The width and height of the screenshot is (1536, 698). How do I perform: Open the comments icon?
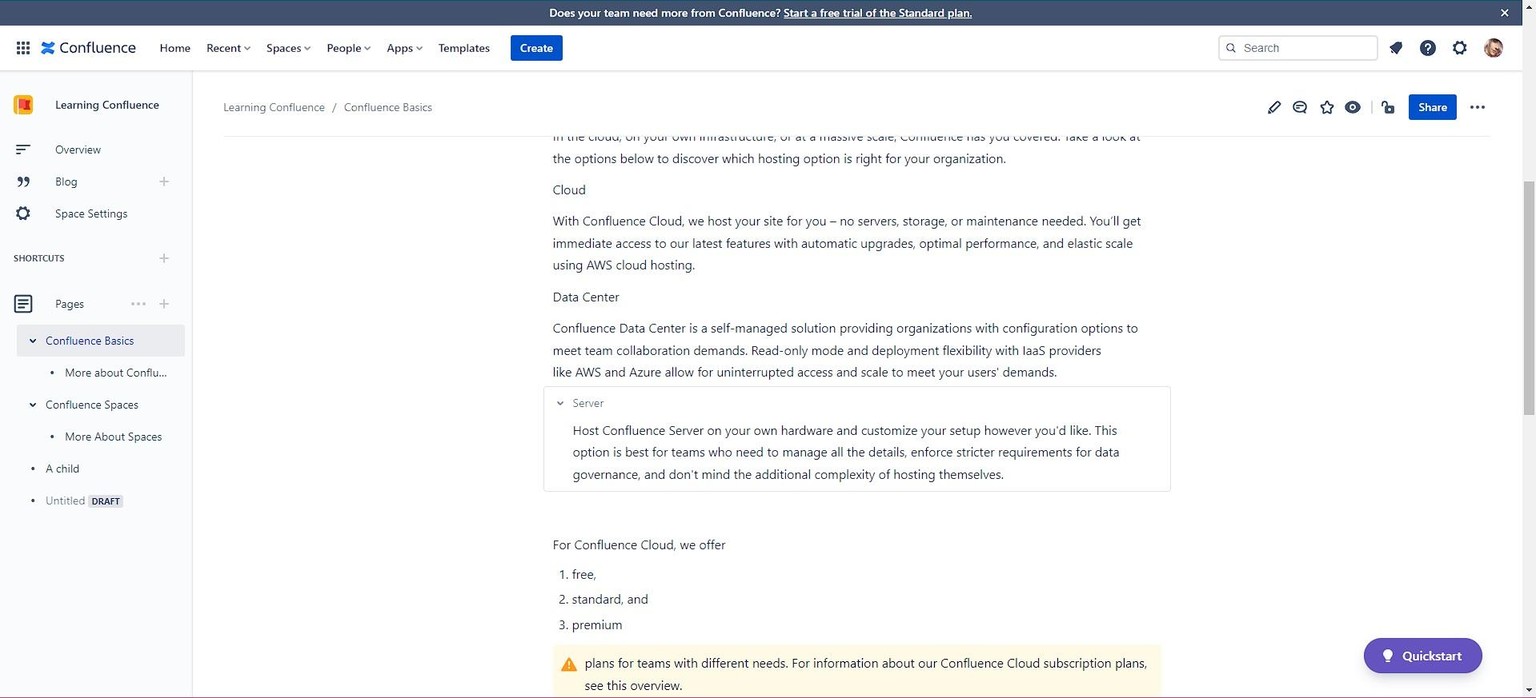pos(1300,107)
